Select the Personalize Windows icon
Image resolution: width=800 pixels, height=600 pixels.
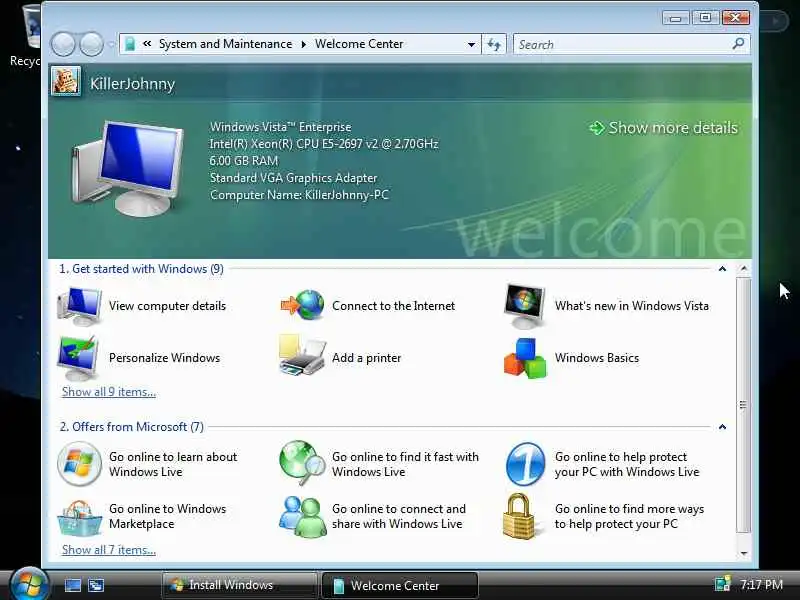[x=78, y=358]
